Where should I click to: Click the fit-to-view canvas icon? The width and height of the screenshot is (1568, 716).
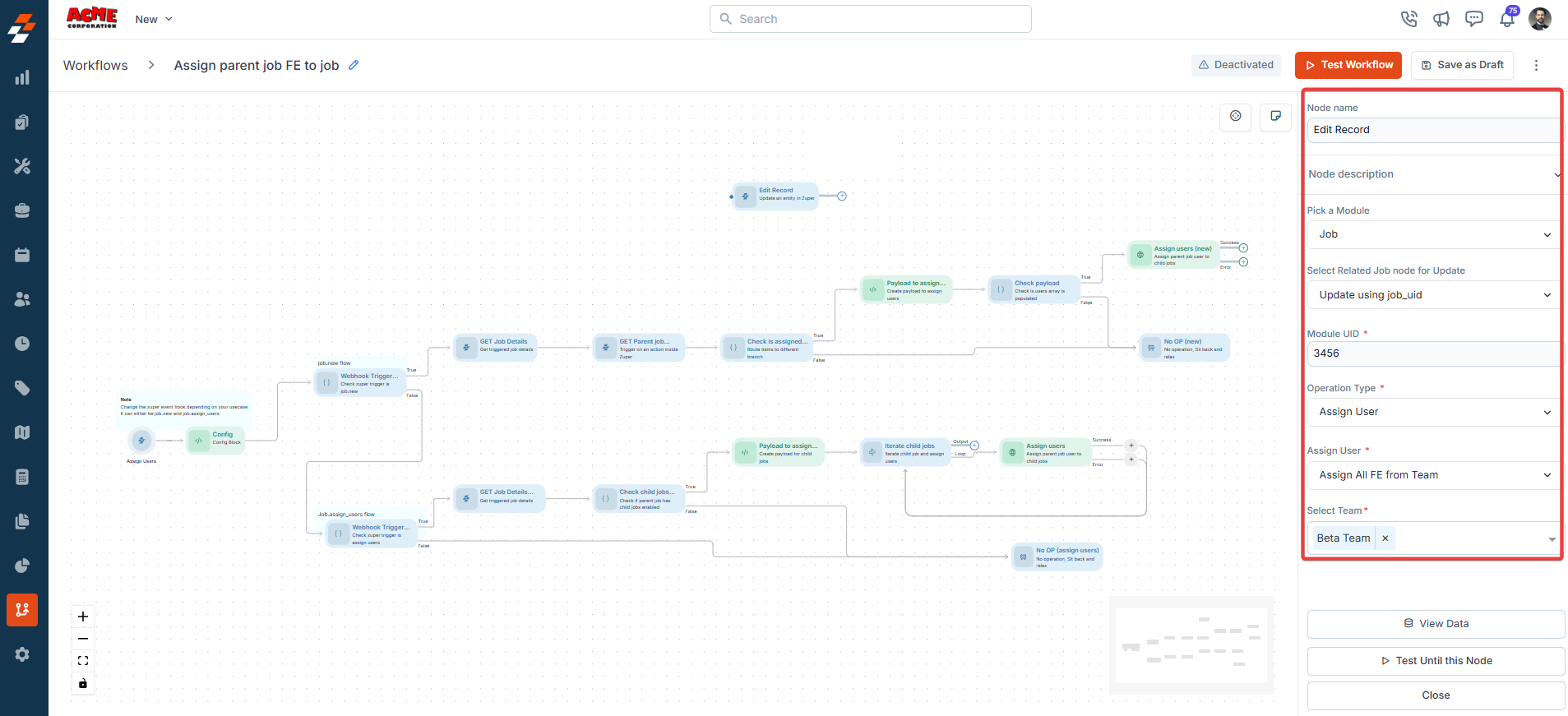pos(83,661)
